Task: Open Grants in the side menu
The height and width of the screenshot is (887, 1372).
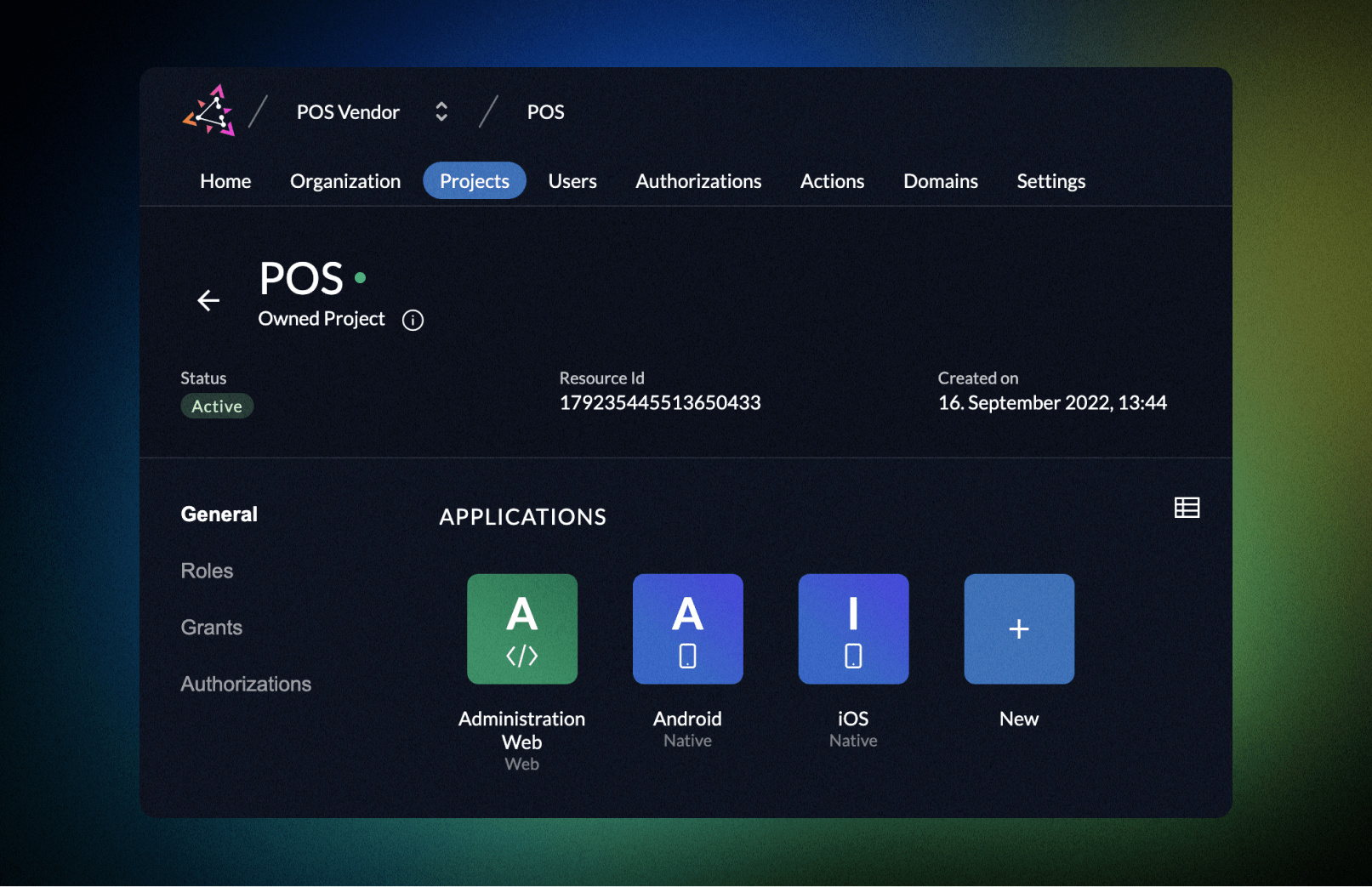Action: (212, 628)
